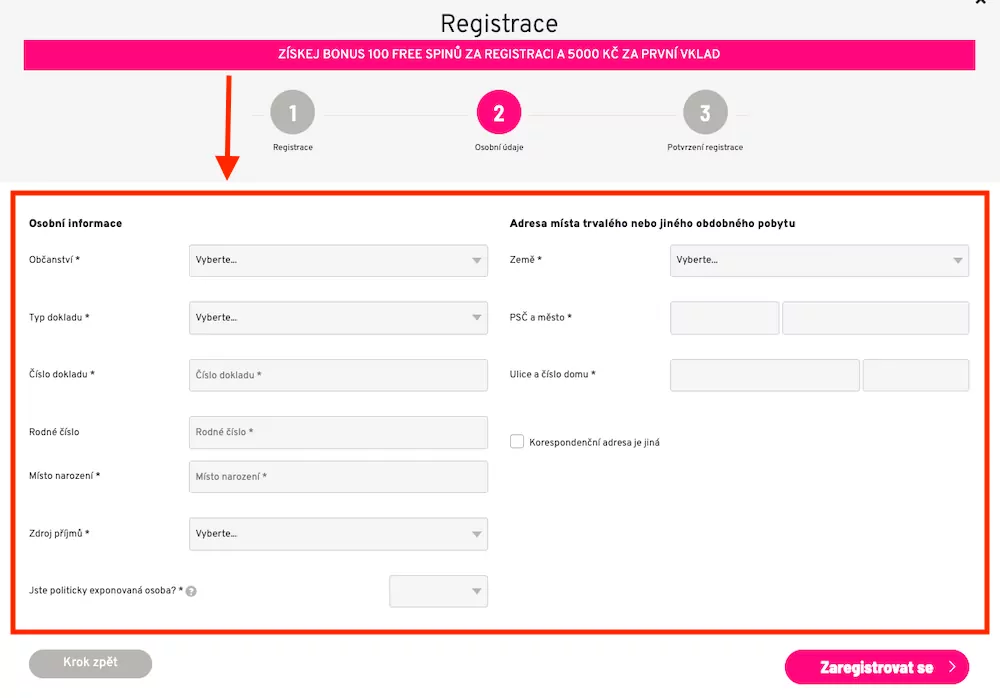Viewport: 1000px width, 698px height.
Task: Enable Korespondenční adresa je jiná checkbox
Action: pyautogui.click(x=517, y=441)
